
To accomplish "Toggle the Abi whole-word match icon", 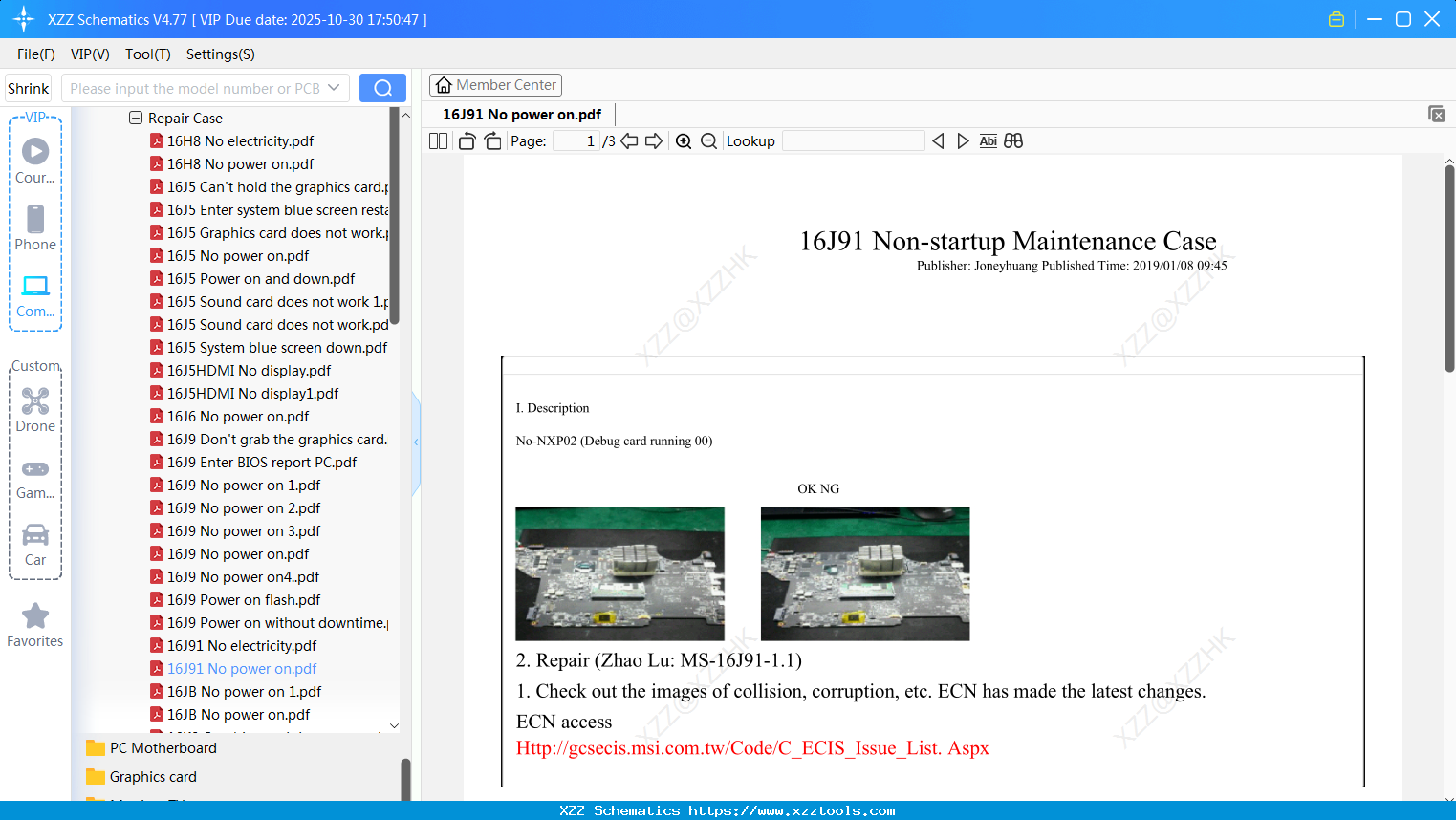I will point(989,140).
